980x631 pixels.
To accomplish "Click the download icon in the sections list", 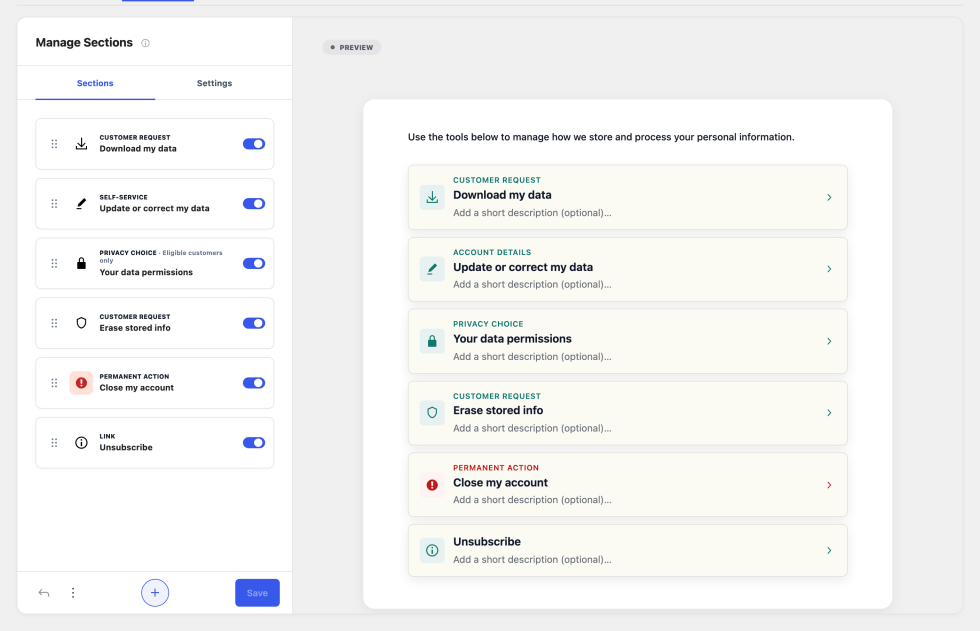I will (x=81, y=144).
